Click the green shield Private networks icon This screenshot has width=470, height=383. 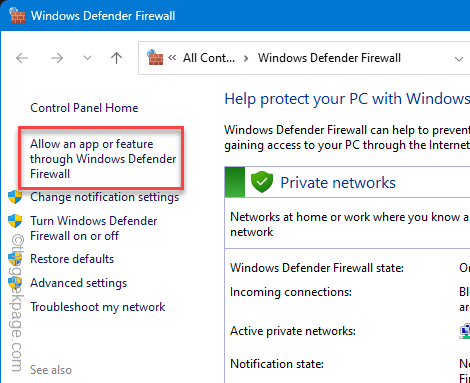[262, 182]
